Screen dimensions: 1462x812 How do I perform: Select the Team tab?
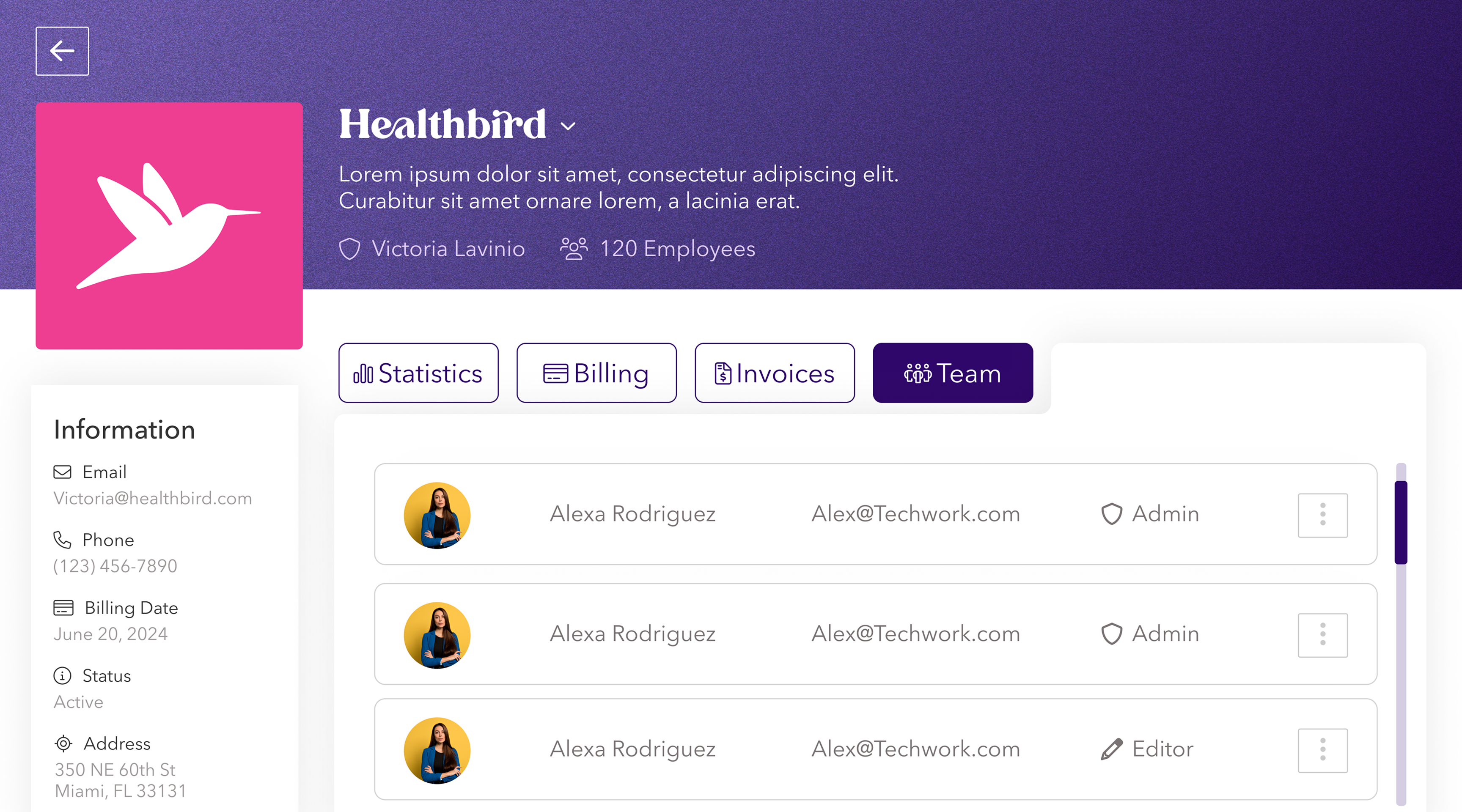953,373
